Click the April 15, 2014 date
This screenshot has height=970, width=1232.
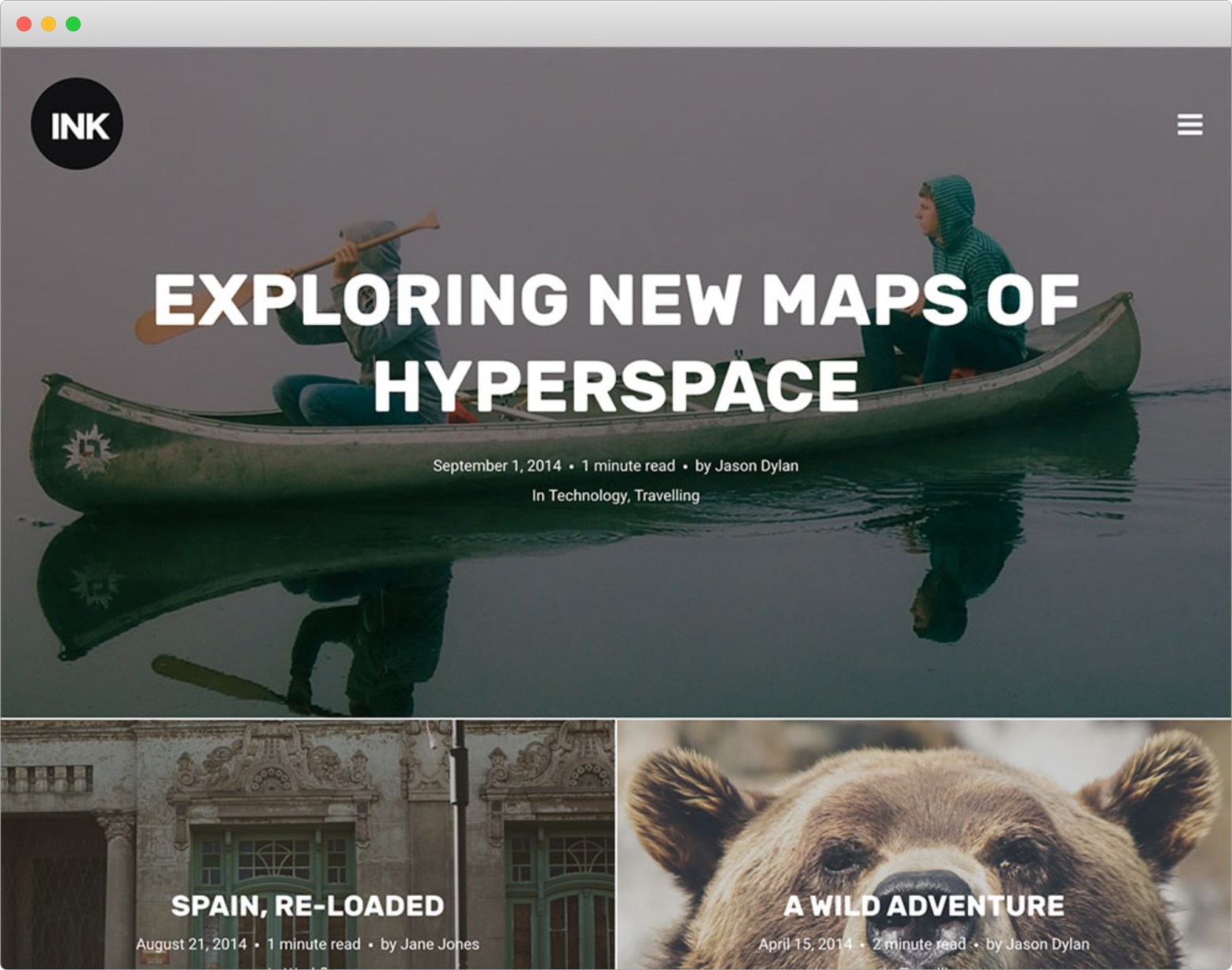805,944
